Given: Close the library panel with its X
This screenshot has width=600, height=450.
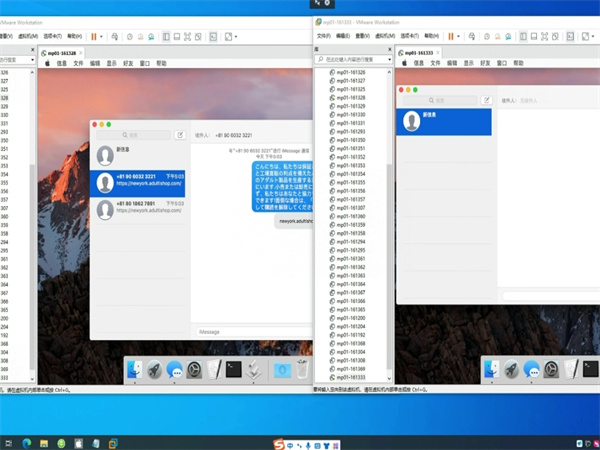Looking at the screenshot, I should click(390, 49).
